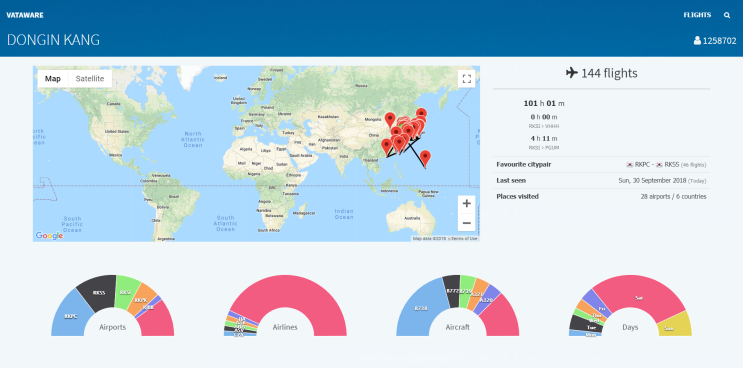Click the 4 h 11 m longest flight value
The width and height of the screenshot is (743, 368).
click(x=544, y=138)
